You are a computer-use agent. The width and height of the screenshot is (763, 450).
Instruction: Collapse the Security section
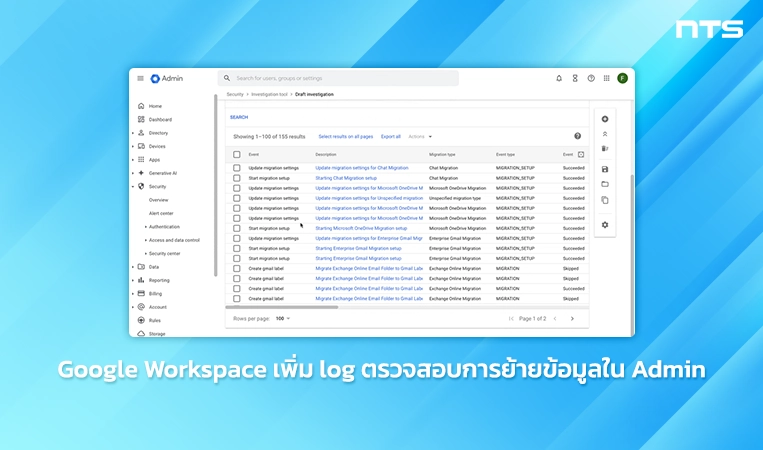coord(133,186)
